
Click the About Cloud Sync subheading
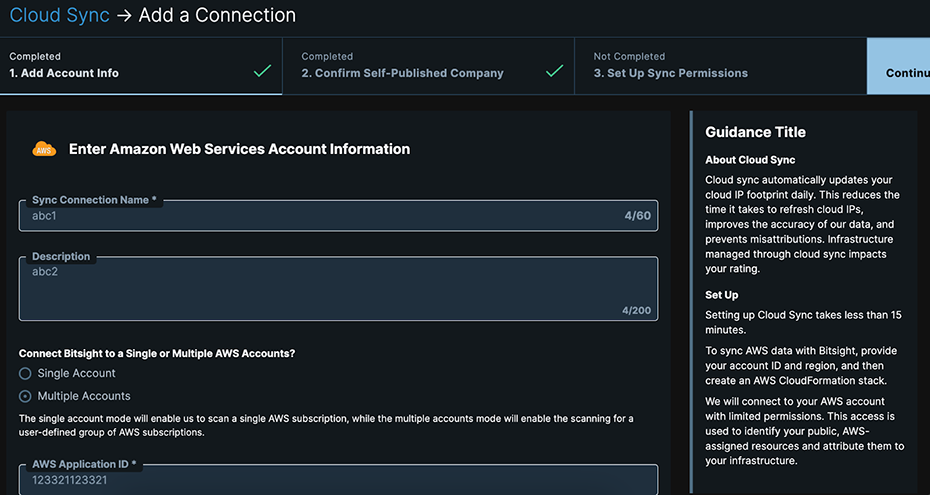(748, 160)
